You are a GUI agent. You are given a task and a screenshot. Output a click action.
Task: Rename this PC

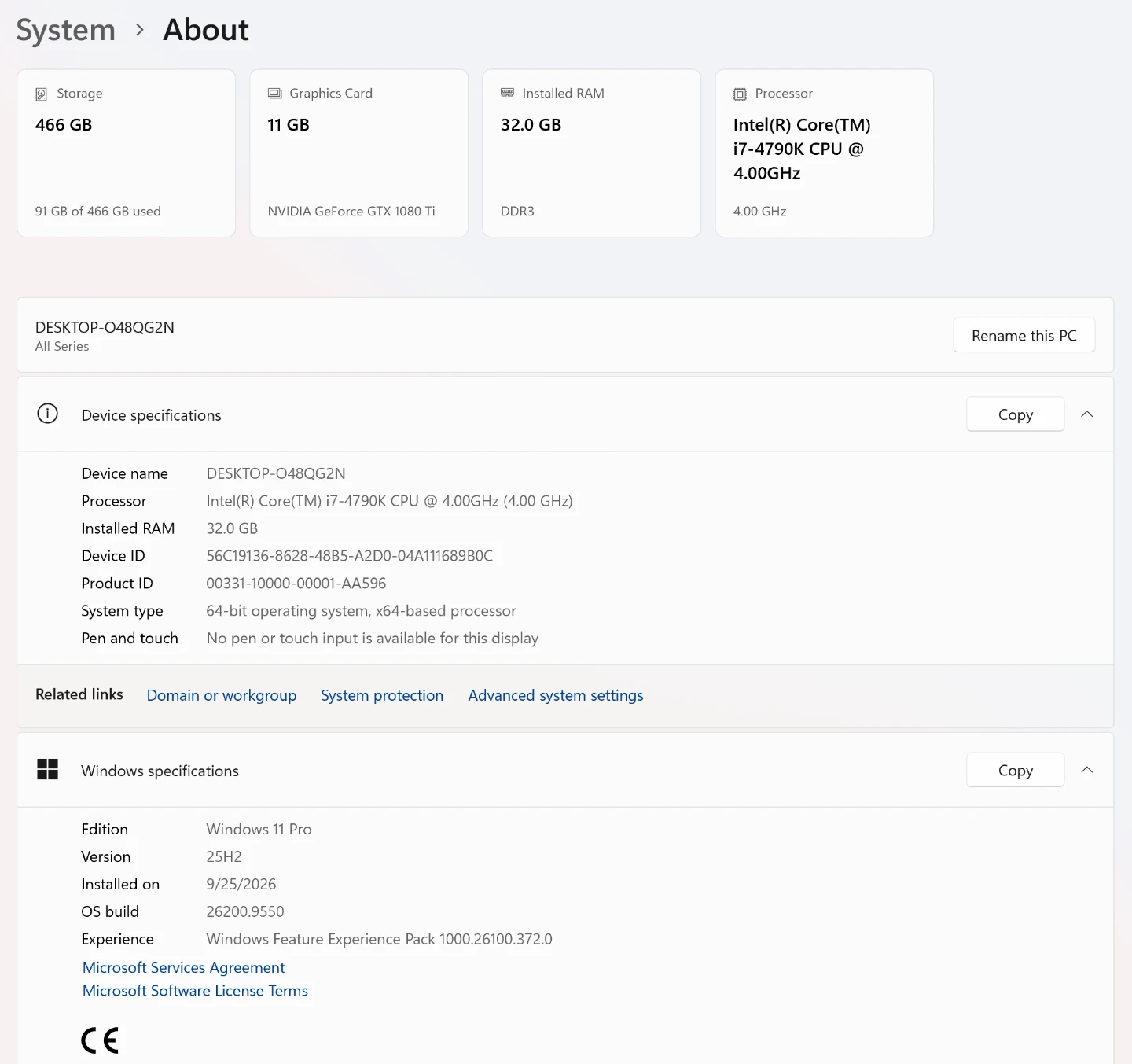pos(1024,336)
